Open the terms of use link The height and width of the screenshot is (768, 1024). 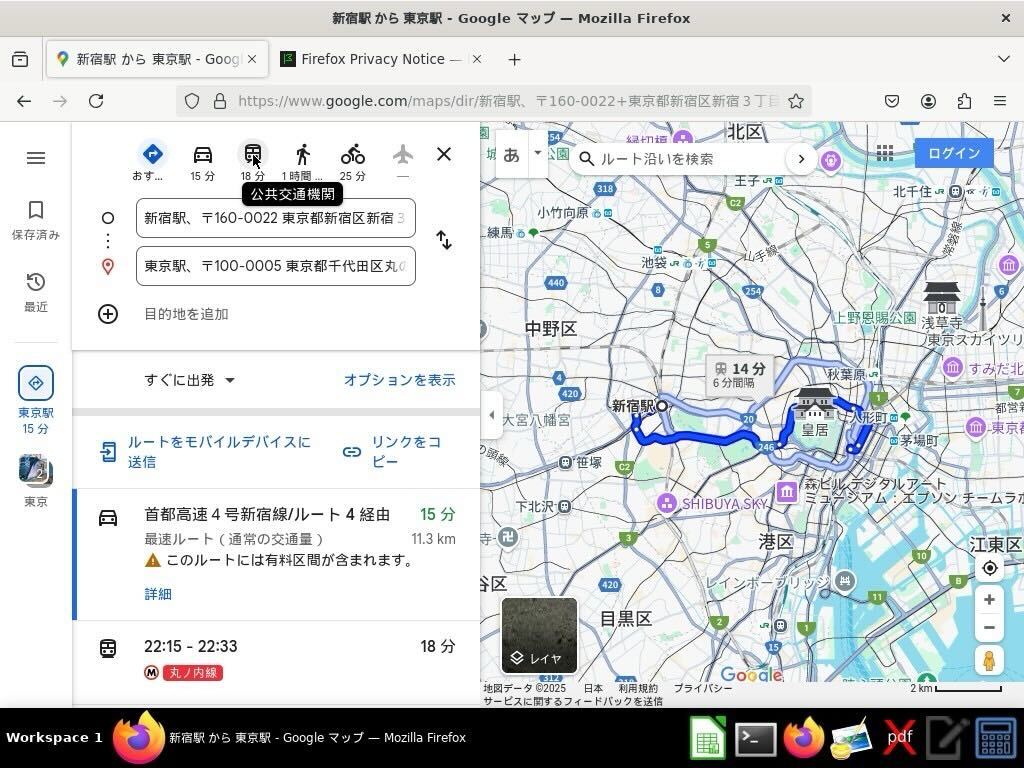pos(638,688)
